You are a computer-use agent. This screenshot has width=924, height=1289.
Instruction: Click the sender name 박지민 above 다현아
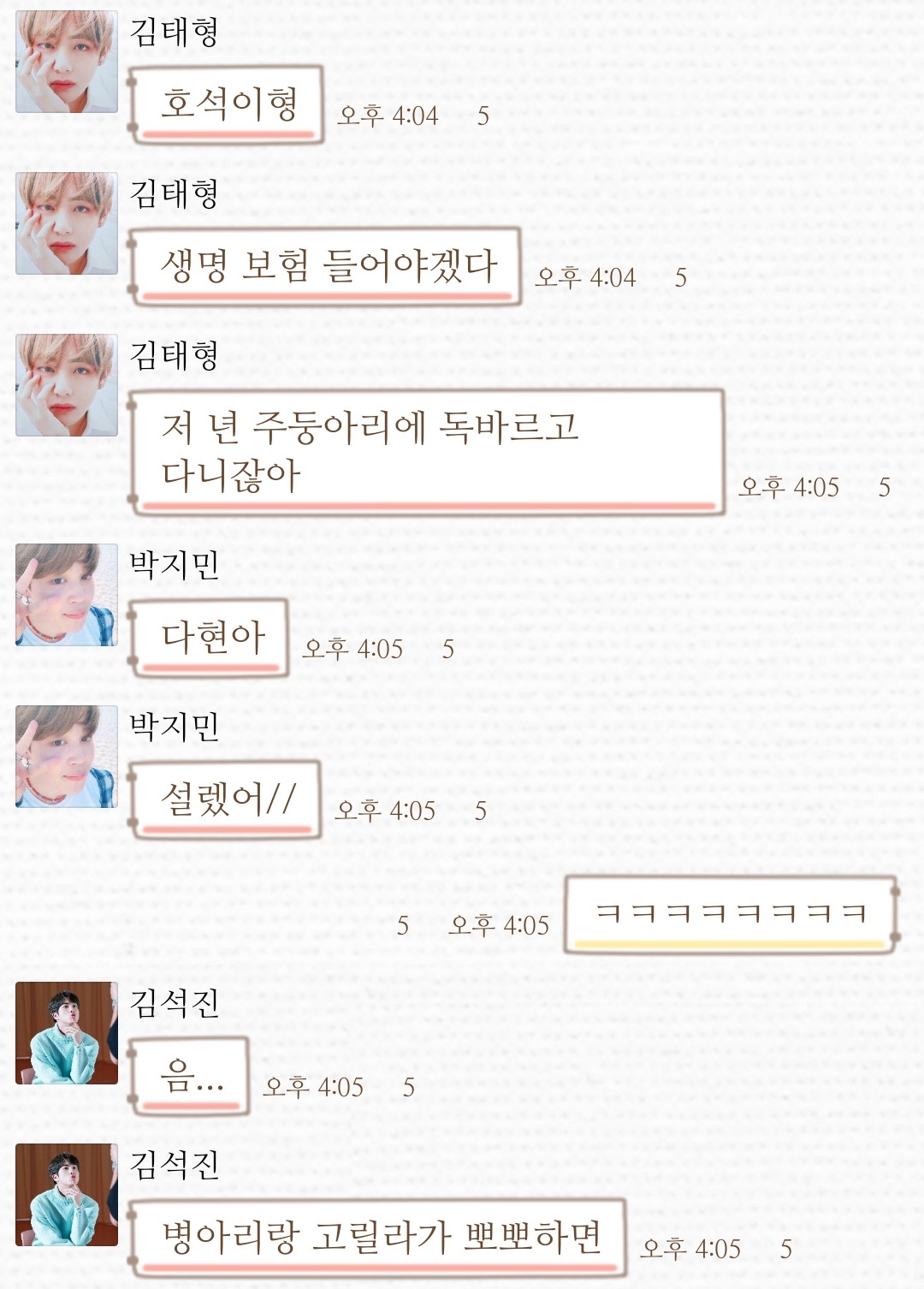pos(174,565)
